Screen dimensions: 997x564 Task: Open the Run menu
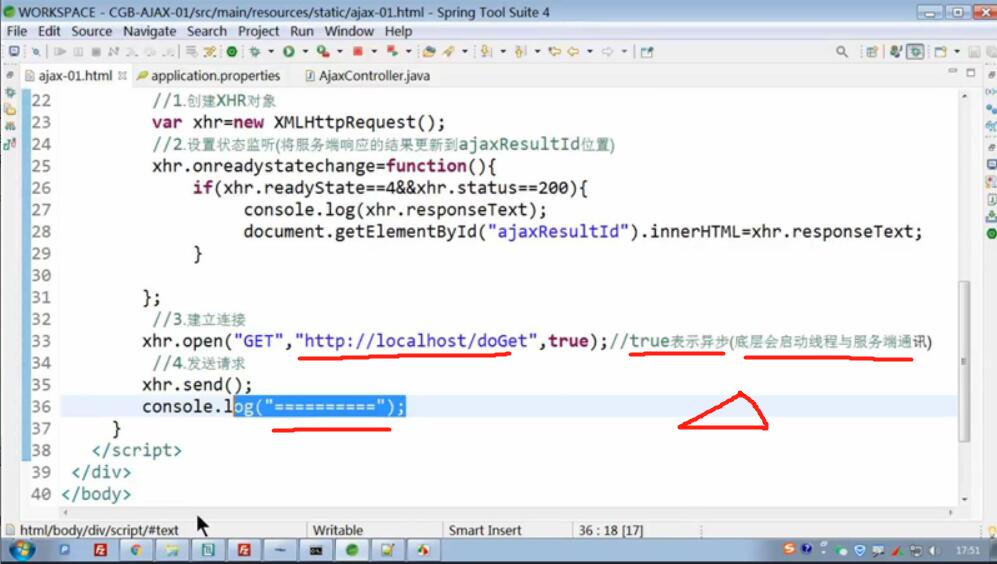[302, 31]
